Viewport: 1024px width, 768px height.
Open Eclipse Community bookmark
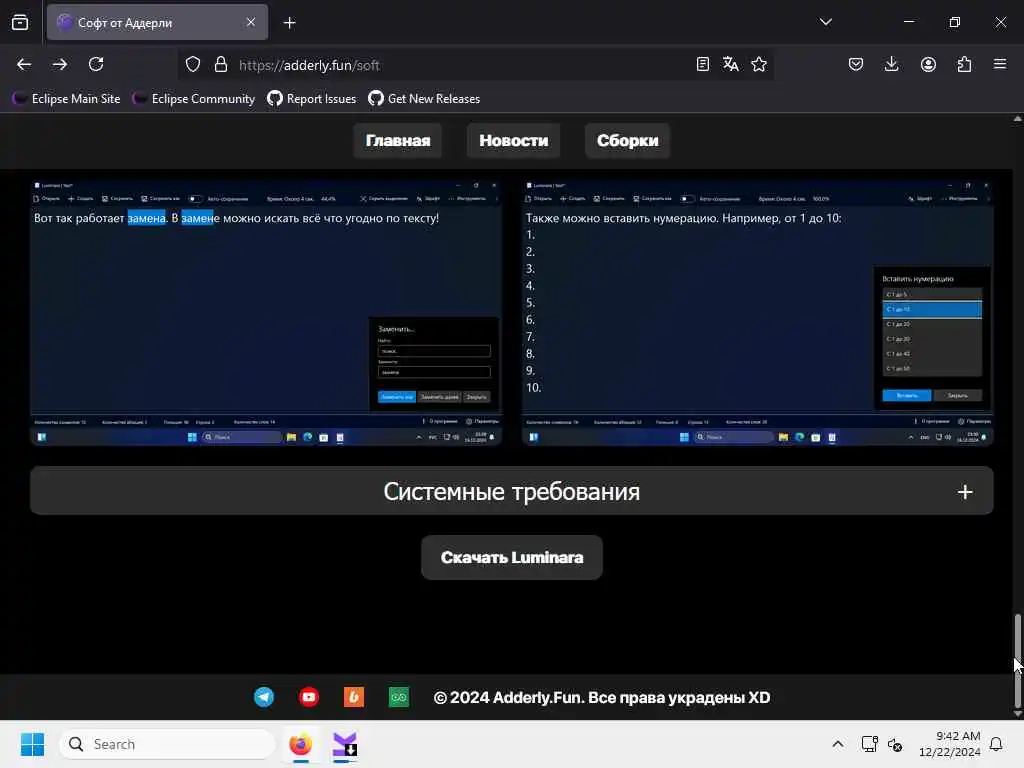click(193, 99)
